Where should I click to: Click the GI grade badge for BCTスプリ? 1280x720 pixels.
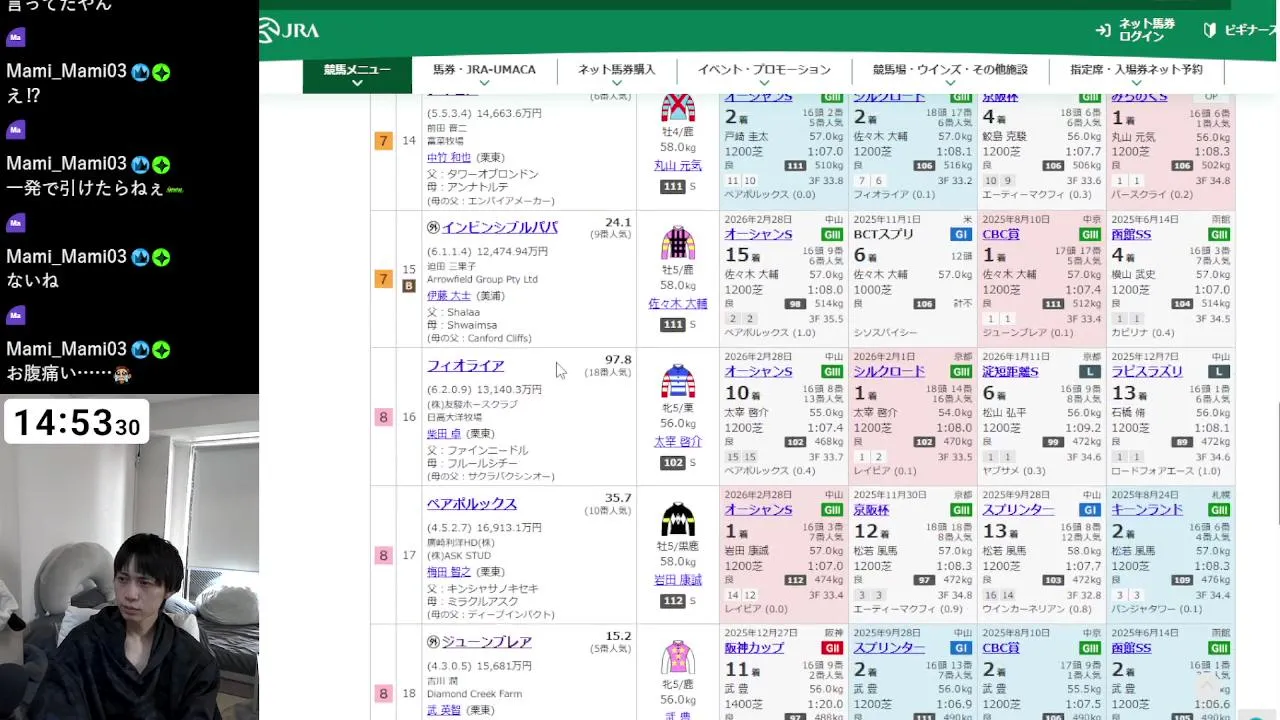tap(961, 234)
